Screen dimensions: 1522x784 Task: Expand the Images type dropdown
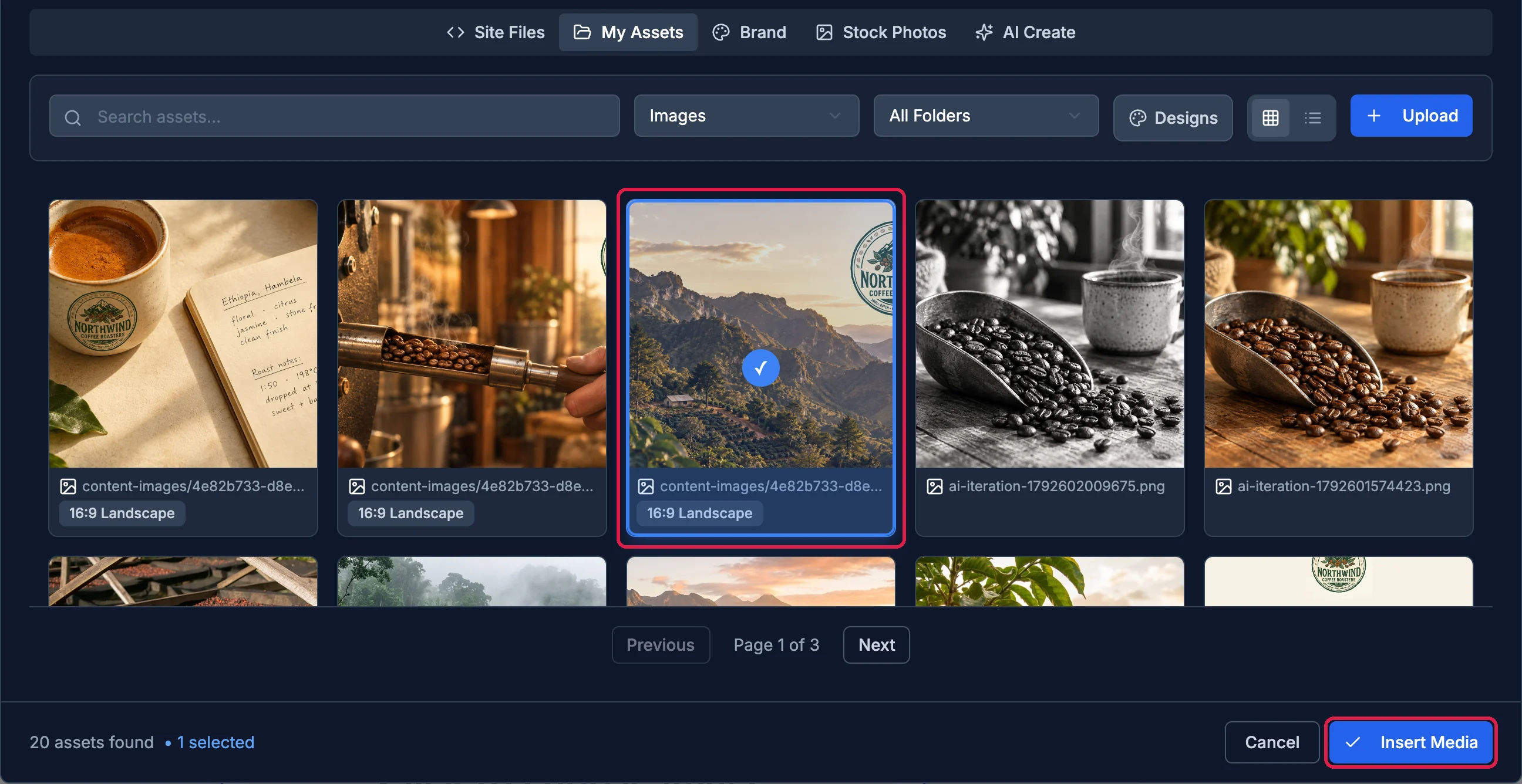[x=746, y=116]
